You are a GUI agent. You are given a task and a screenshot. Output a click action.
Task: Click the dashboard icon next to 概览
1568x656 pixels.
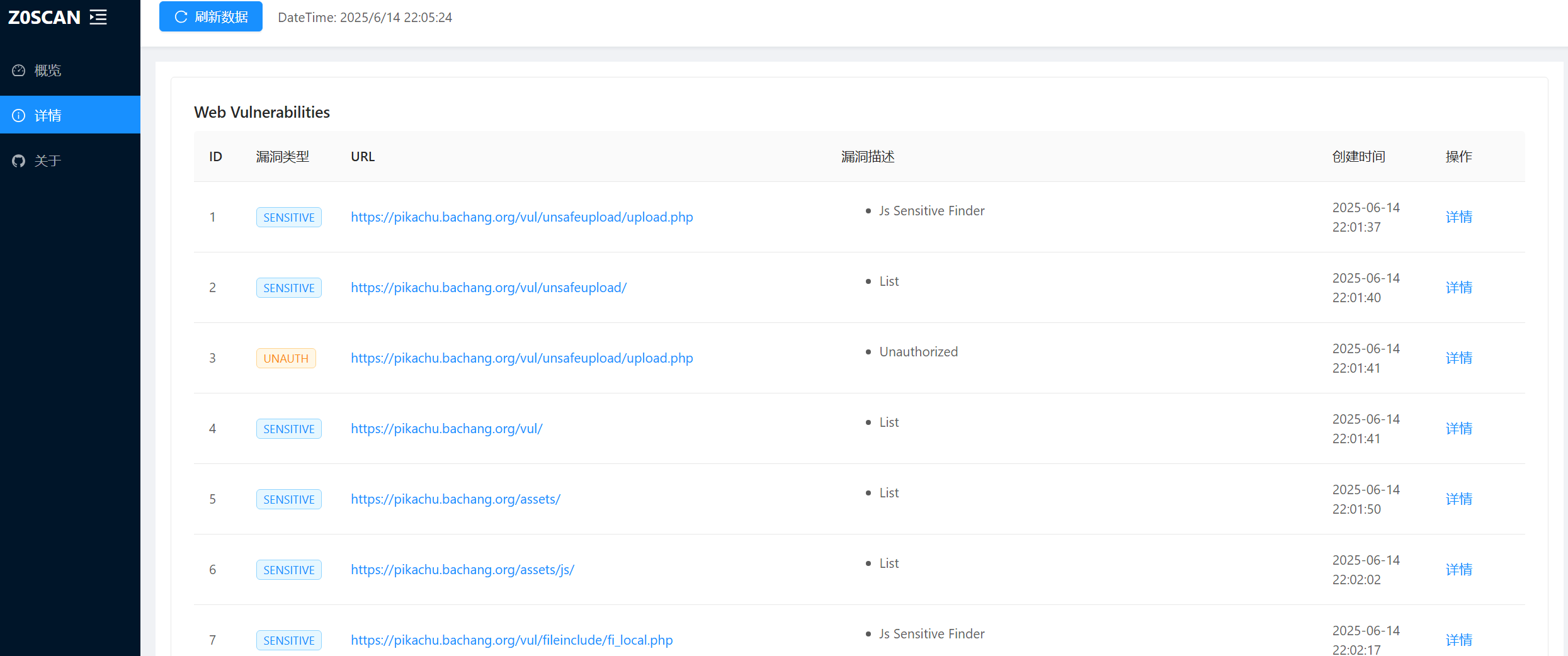coord(19,71)
